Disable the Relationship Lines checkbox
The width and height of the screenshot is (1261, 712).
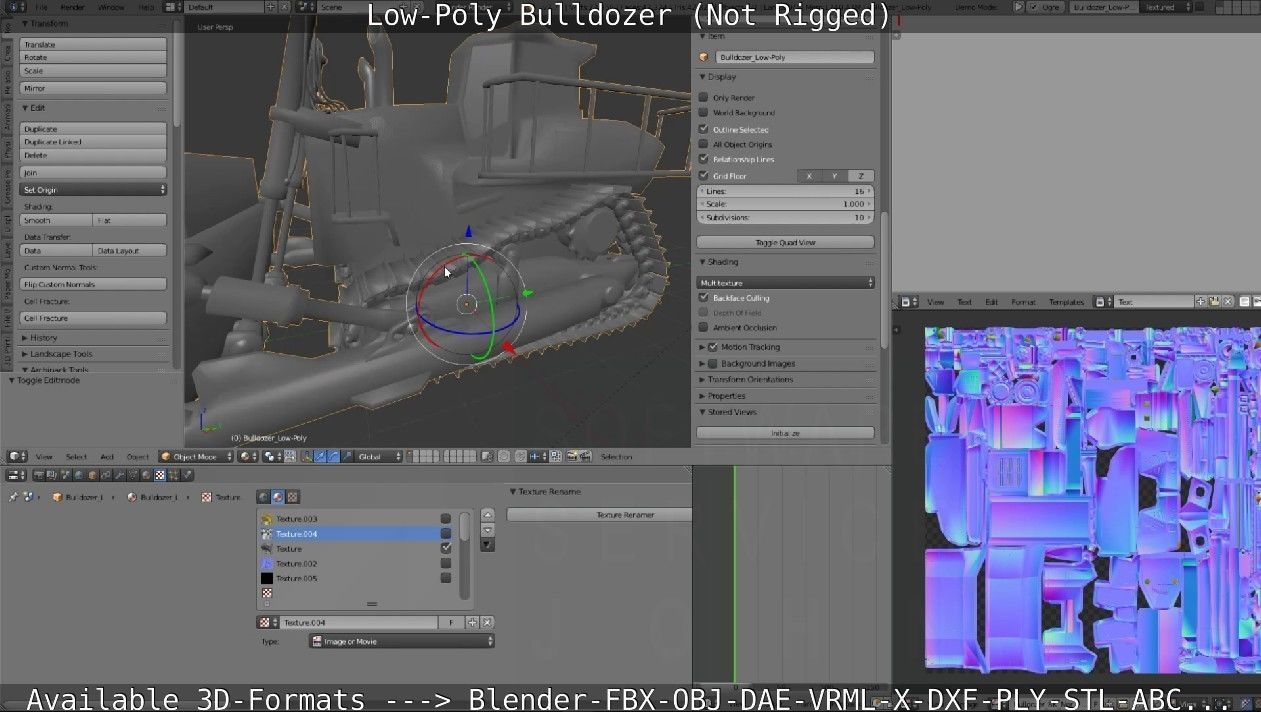pyautogui.click(x=704, y=159)
